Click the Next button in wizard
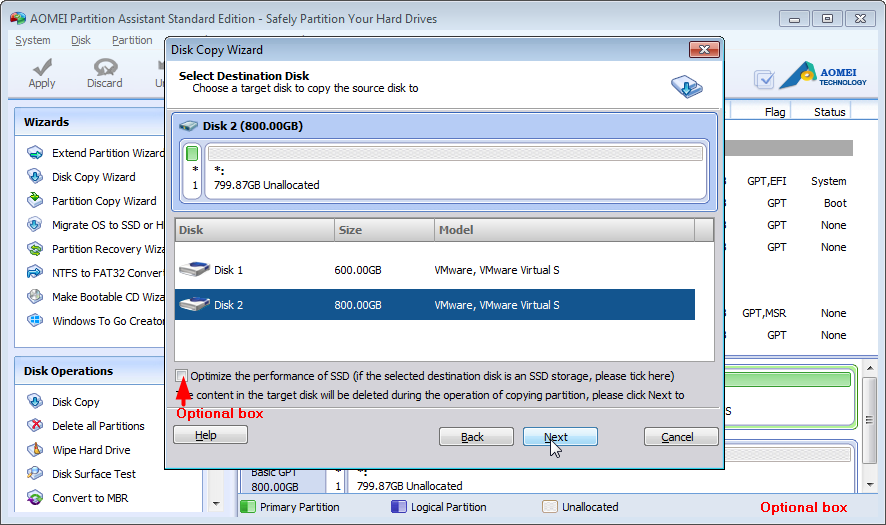 (560, 437)
